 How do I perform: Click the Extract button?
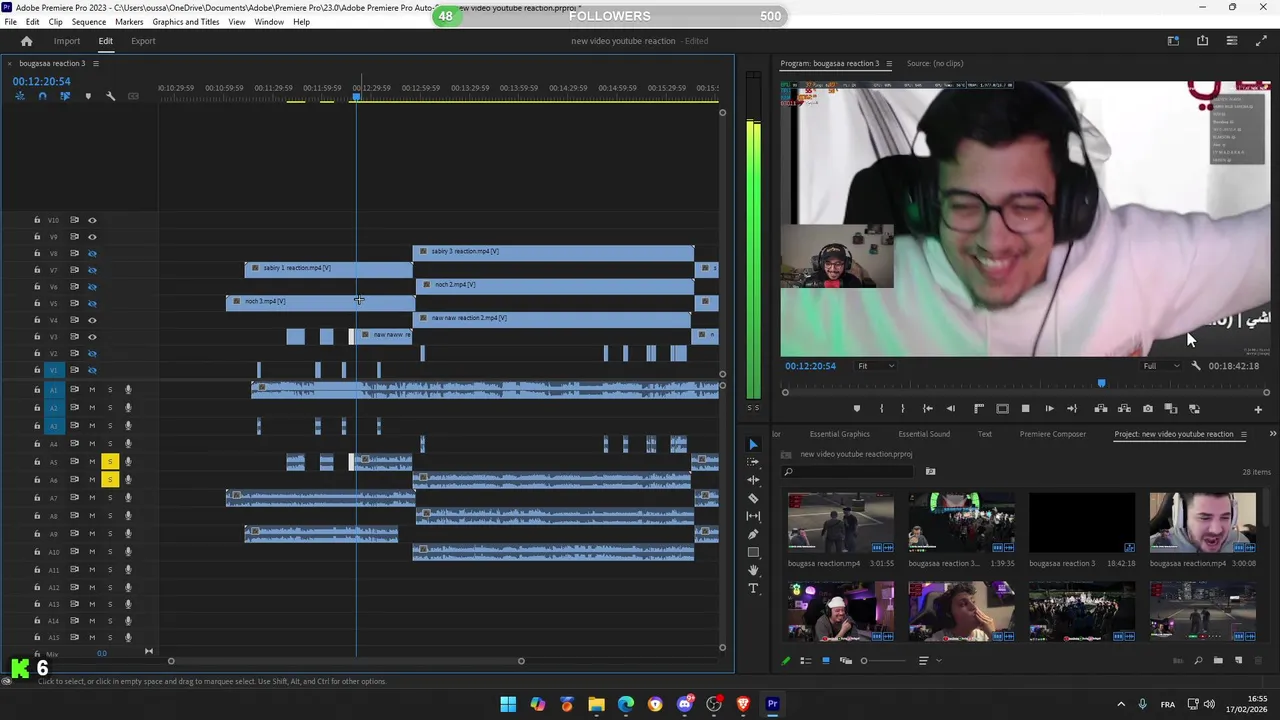[x=1124, y=409]
